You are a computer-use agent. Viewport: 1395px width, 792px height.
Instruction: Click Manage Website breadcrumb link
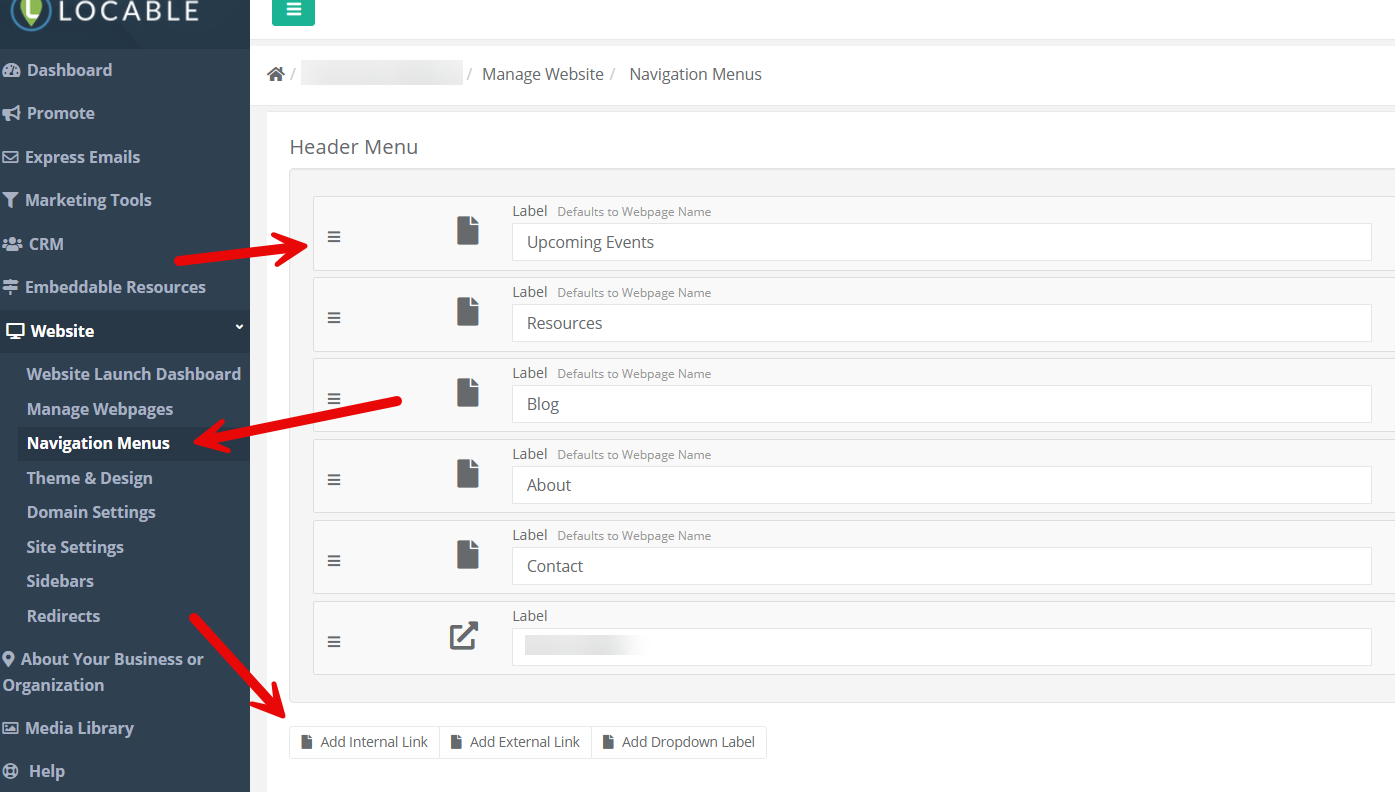[x=542, y=74]
